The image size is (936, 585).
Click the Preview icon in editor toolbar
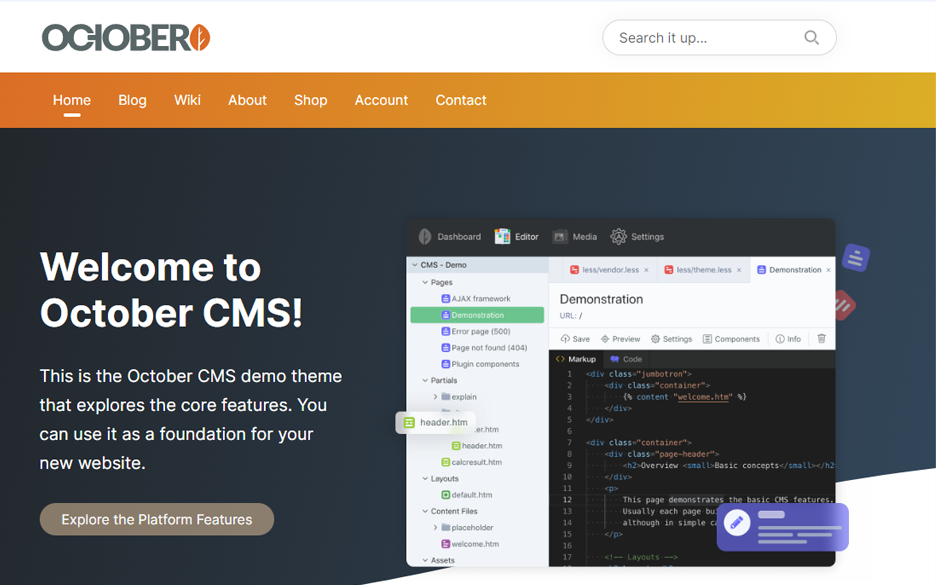pos(605,339)
